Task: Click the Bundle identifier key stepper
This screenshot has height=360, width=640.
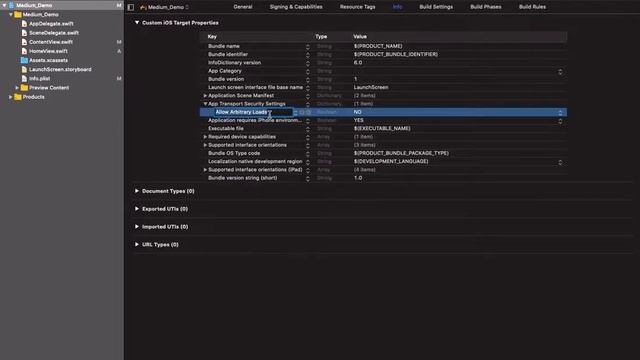Action: pos(308,55)
